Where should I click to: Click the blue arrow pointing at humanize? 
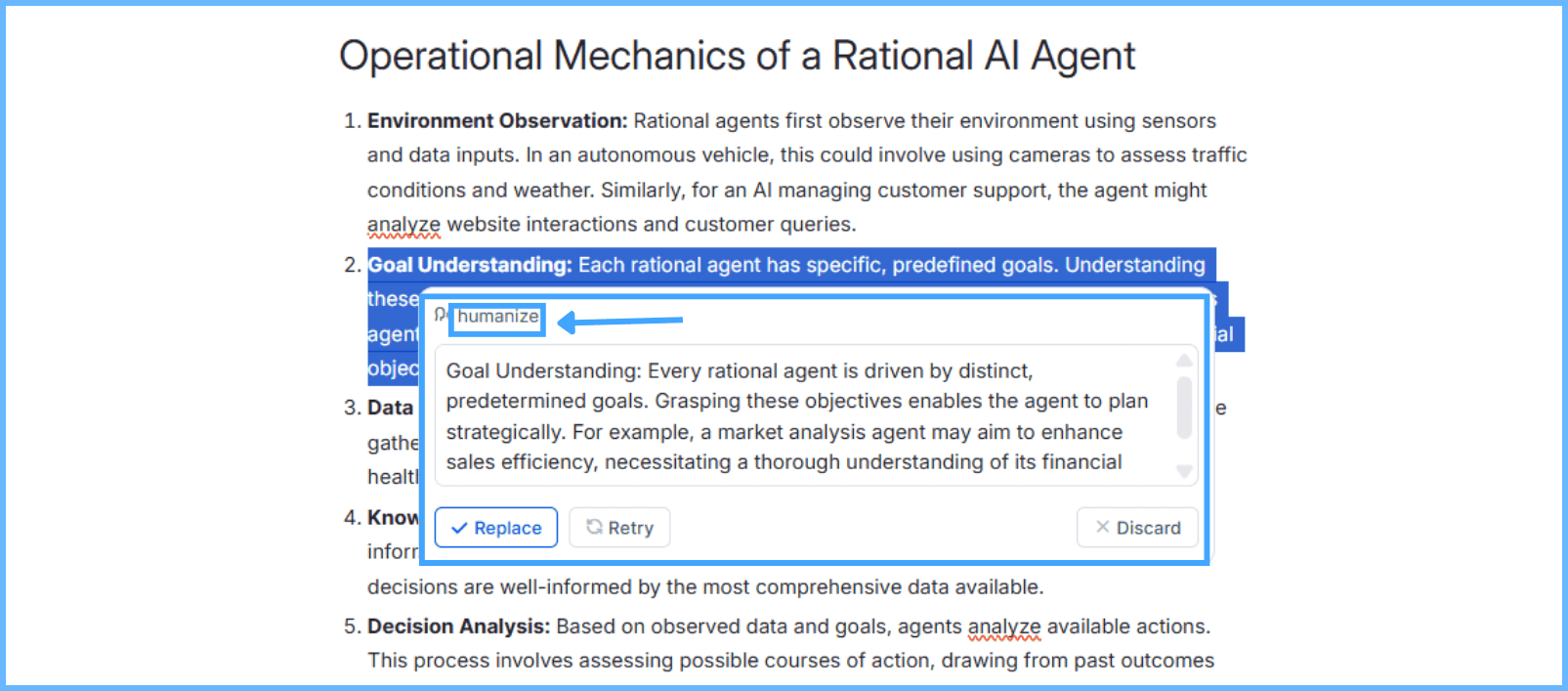[x=619, y=321]
